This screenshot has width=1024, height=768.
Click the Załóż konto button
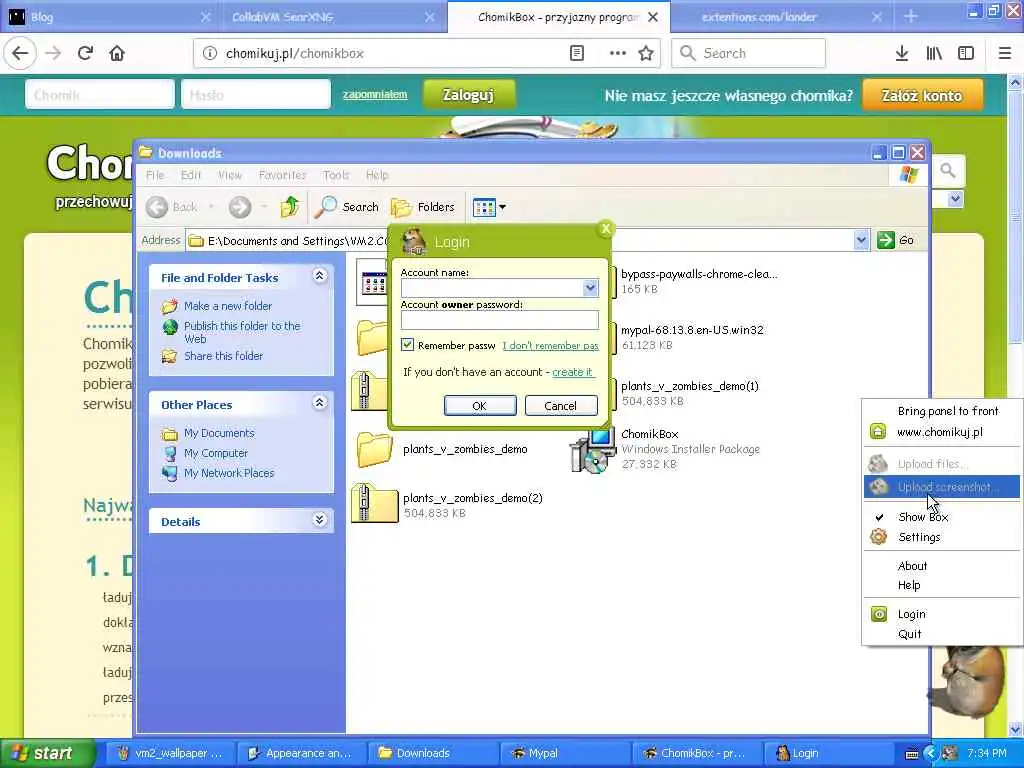tap(922, 95)
